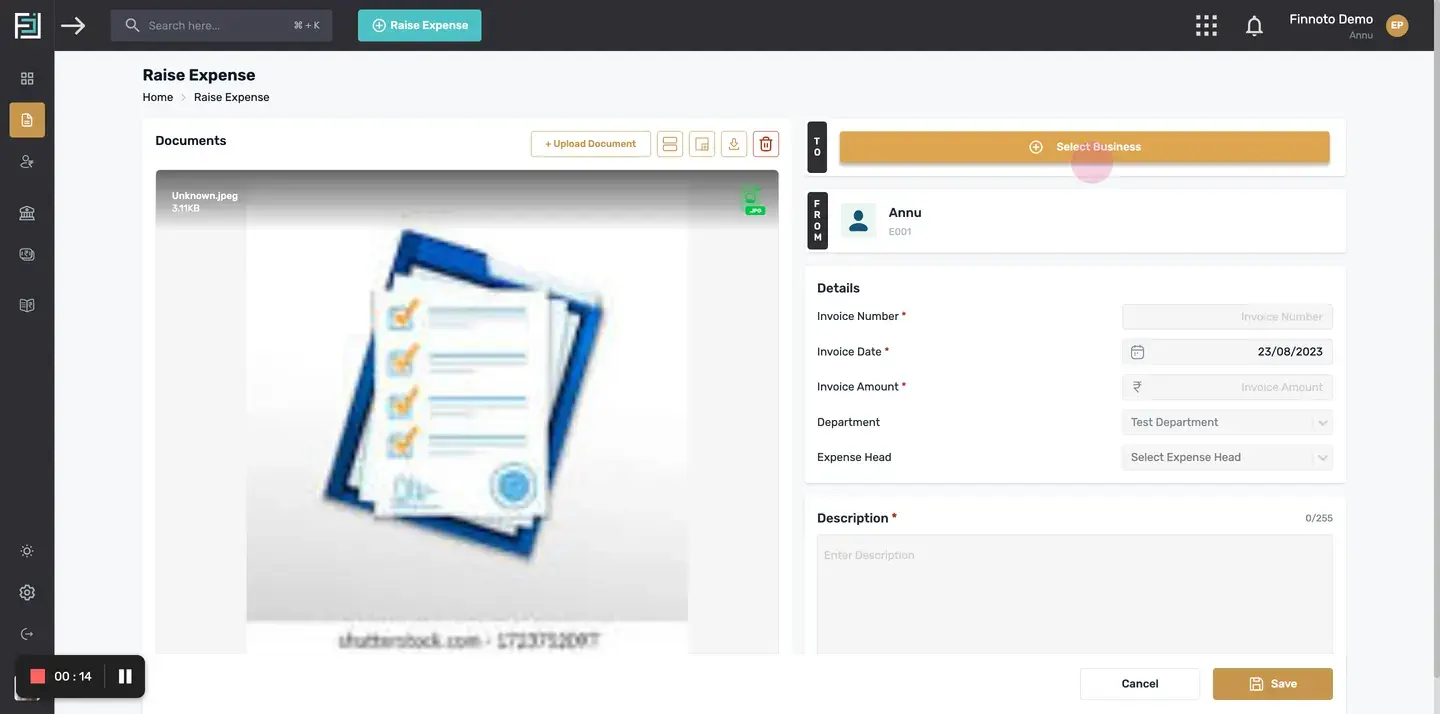The width and height of the screenshot is (1440, 714).
Task: Click the Cancel button
Action: click(x=1140, y=684)
